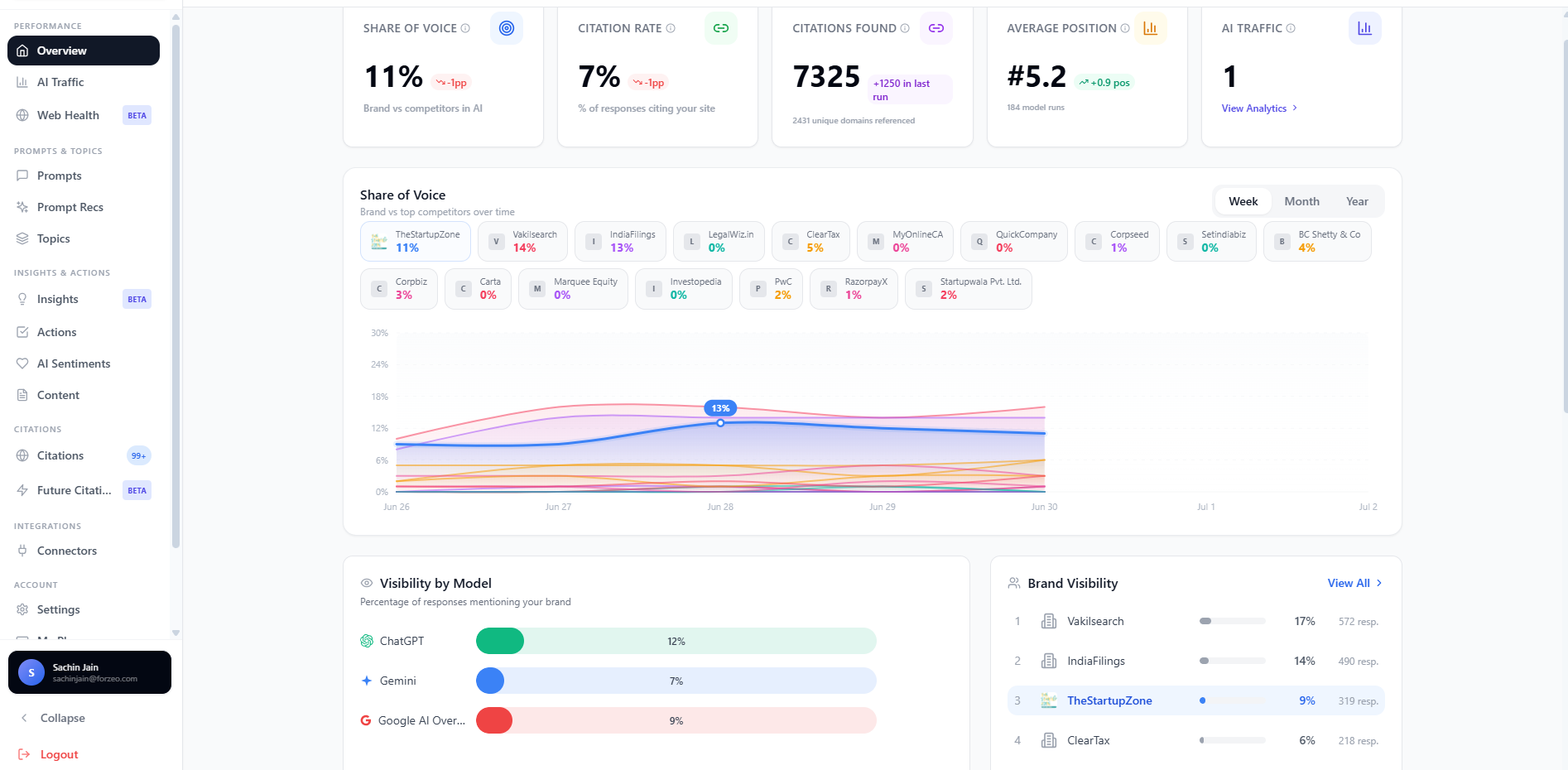Collapse the sidebar with Collapse chevron
Image resolution: width=1568 pixels, height=770 pixels.
(x=24, y=718)
